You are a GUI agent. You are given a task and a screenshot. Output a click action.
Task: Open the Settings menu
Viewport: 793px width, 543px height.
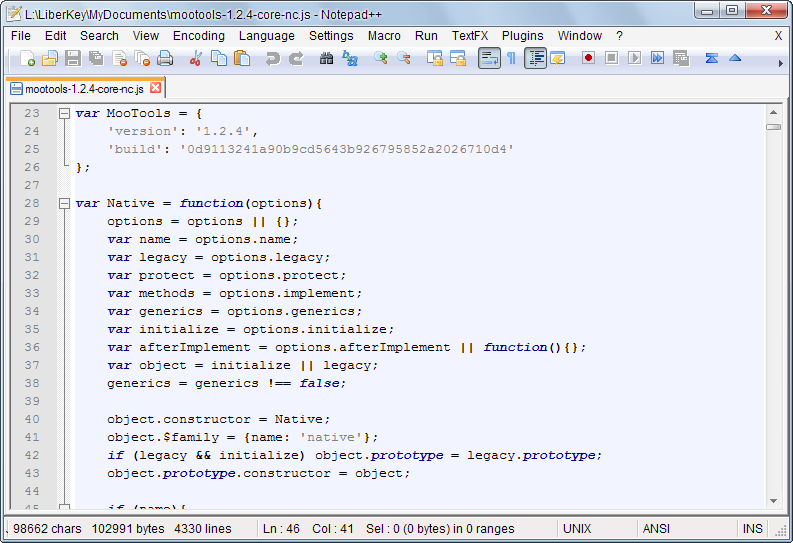pos(331,36)
